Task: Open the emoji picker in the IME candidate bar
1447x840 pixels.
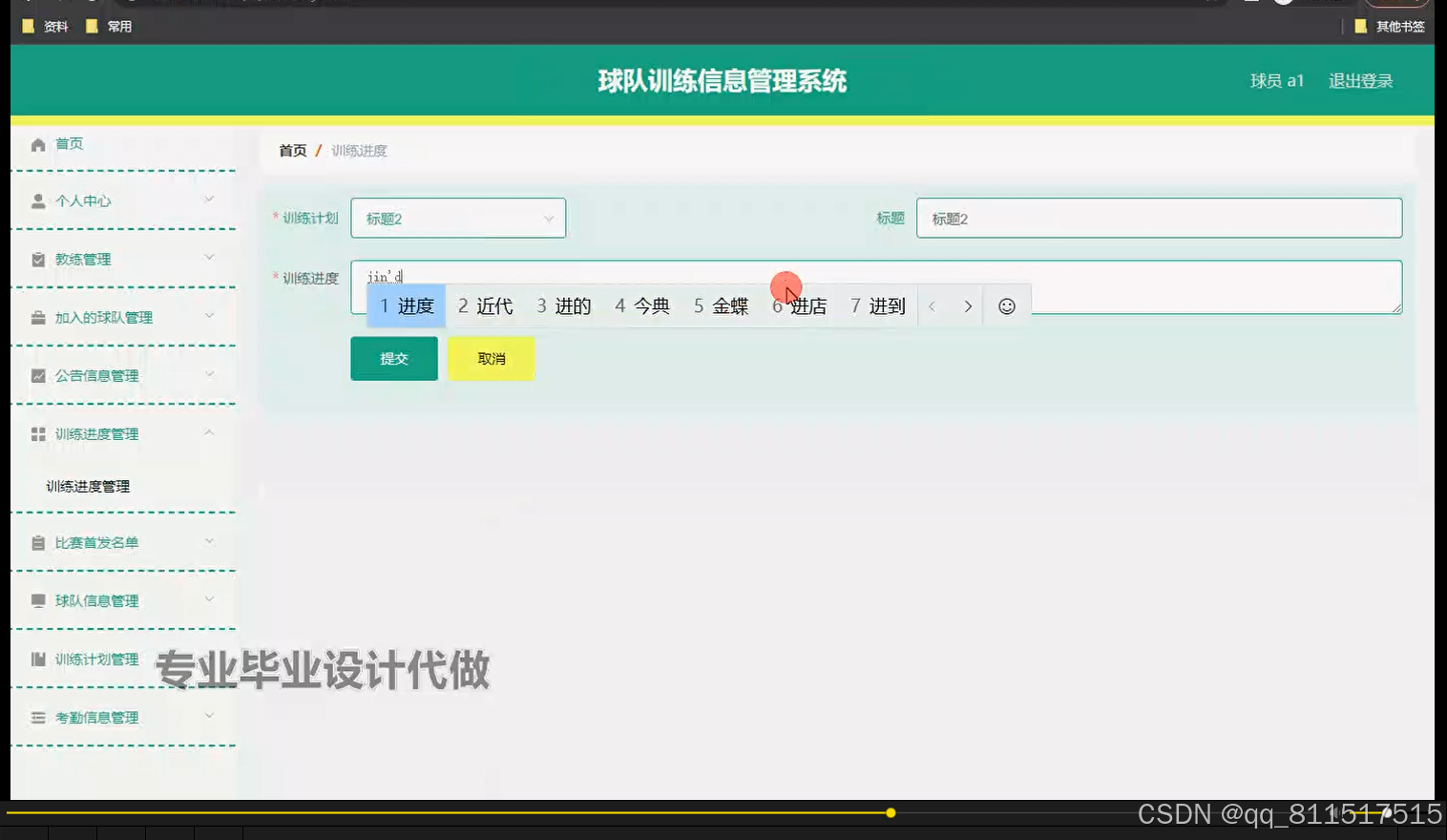Action: click(x=1006, y=305)
